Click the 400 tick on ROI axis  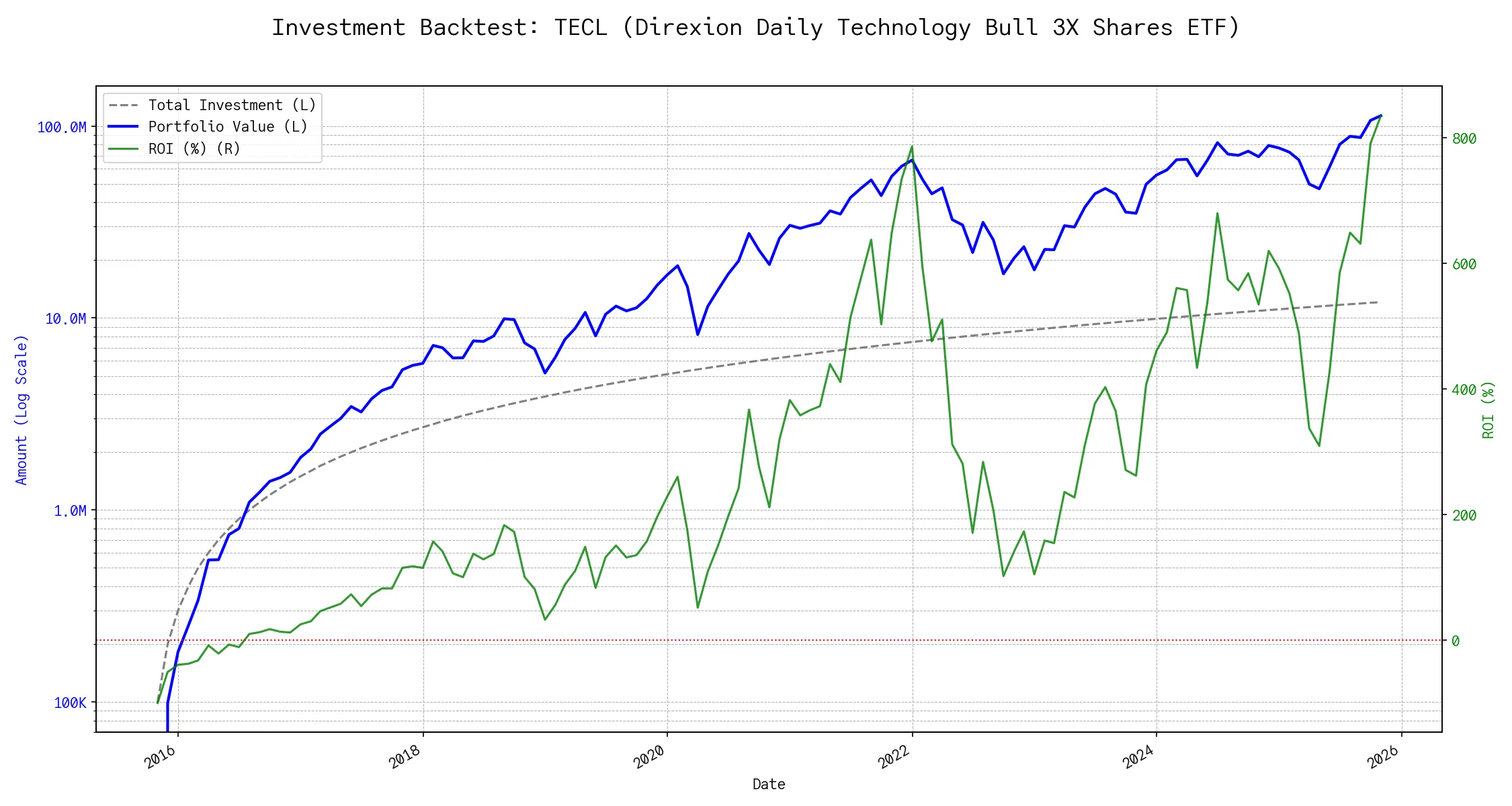[x=1464, y=390]
